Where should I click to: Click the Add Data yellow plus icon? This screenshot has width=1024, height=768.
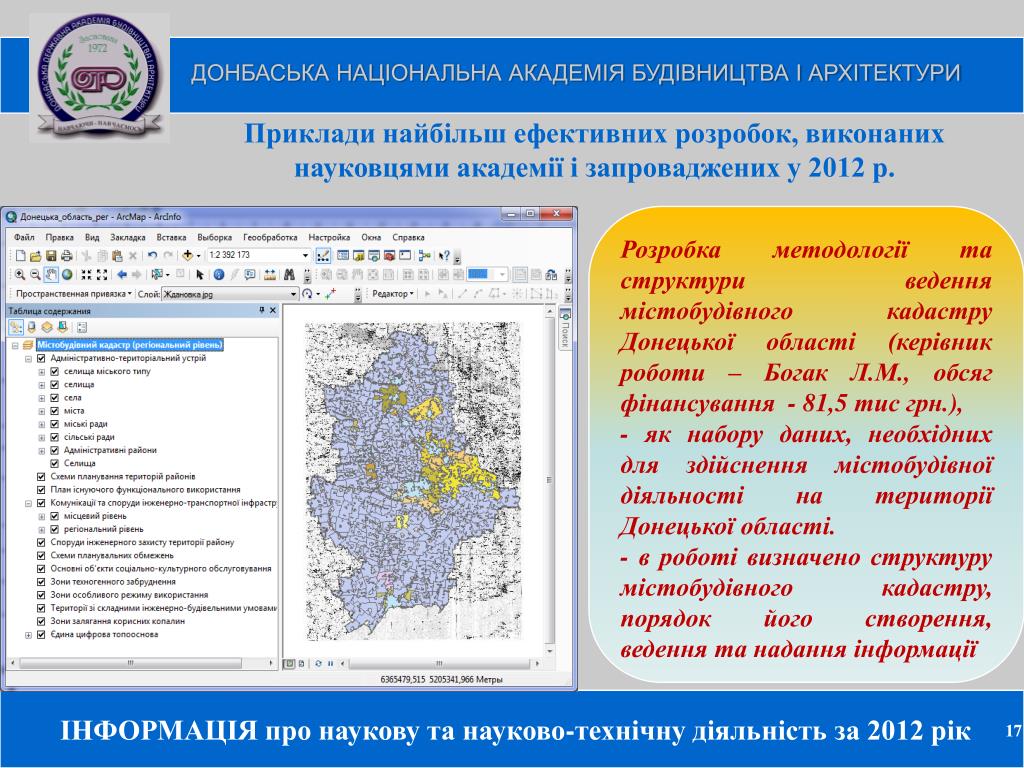187,256
